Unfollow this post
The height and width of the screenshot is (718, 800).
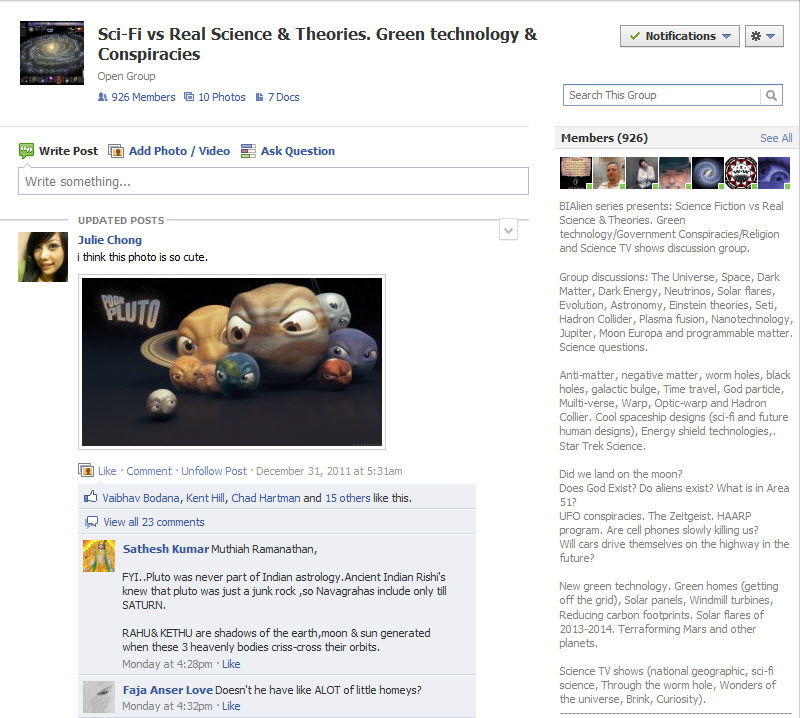pos(213,471)
